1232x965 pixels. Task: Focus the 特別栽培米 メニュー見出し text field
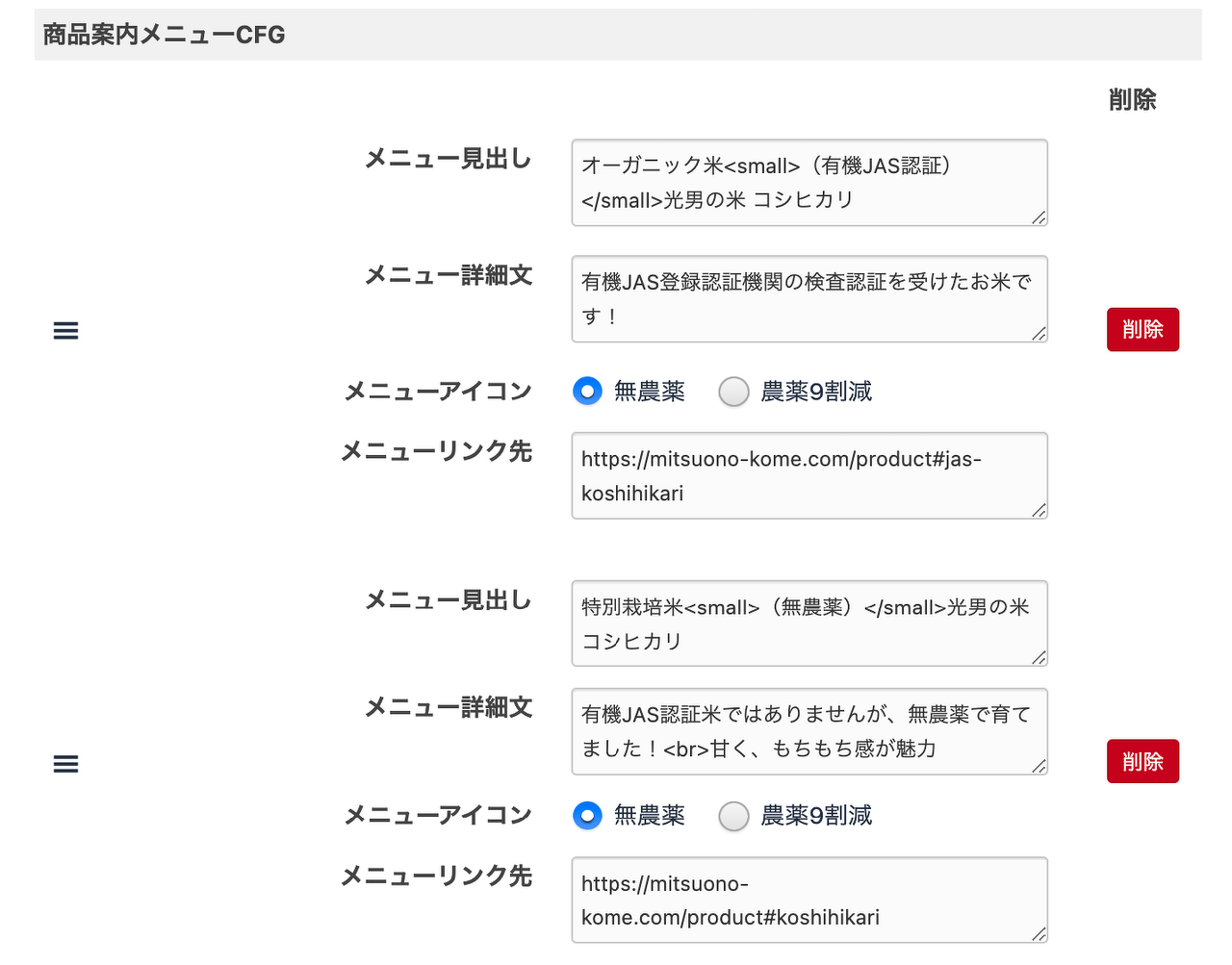(x=808, y=623)
